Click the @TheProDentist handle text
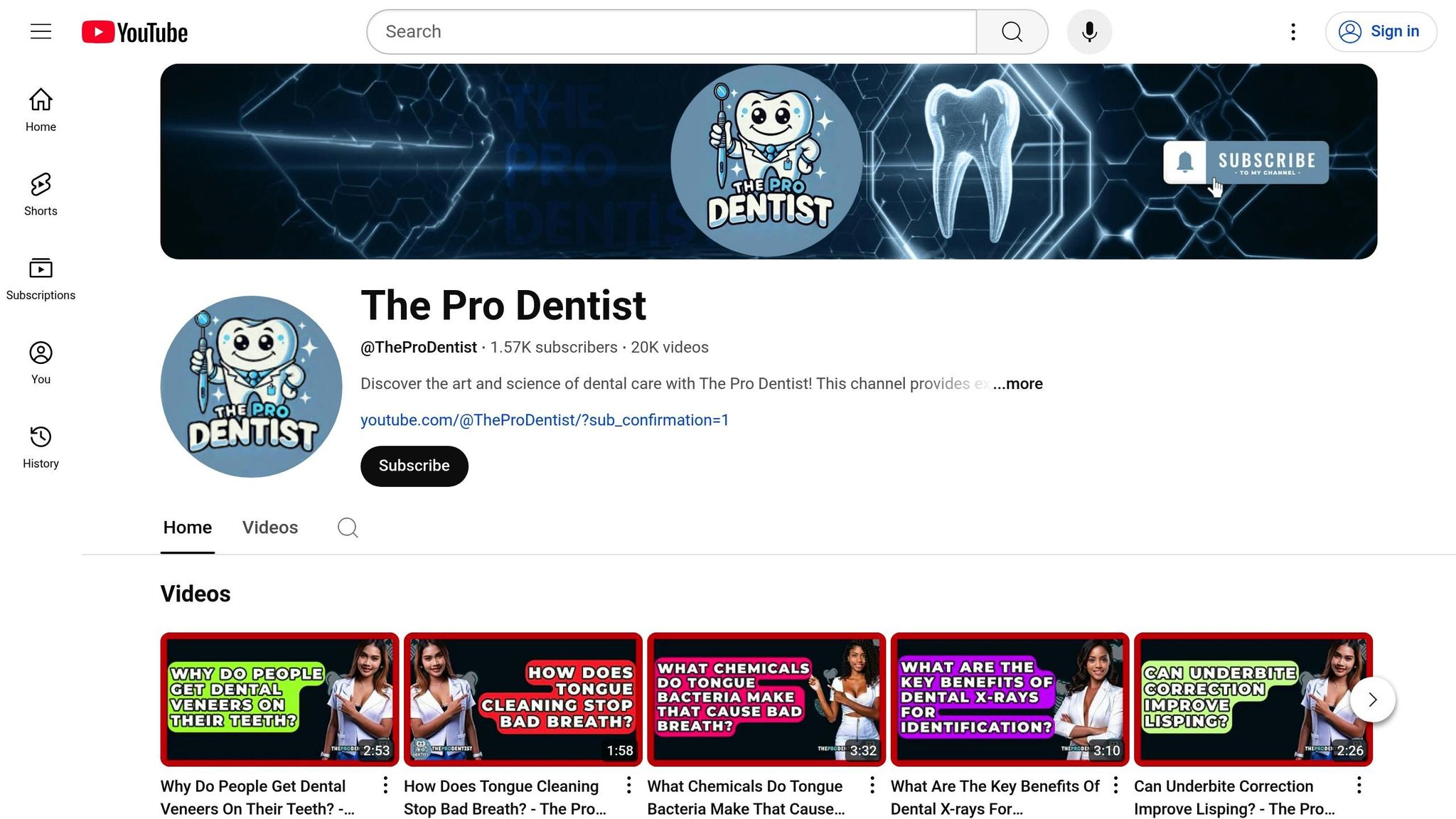The image size is (1456, 819). [x=419, y=348]
